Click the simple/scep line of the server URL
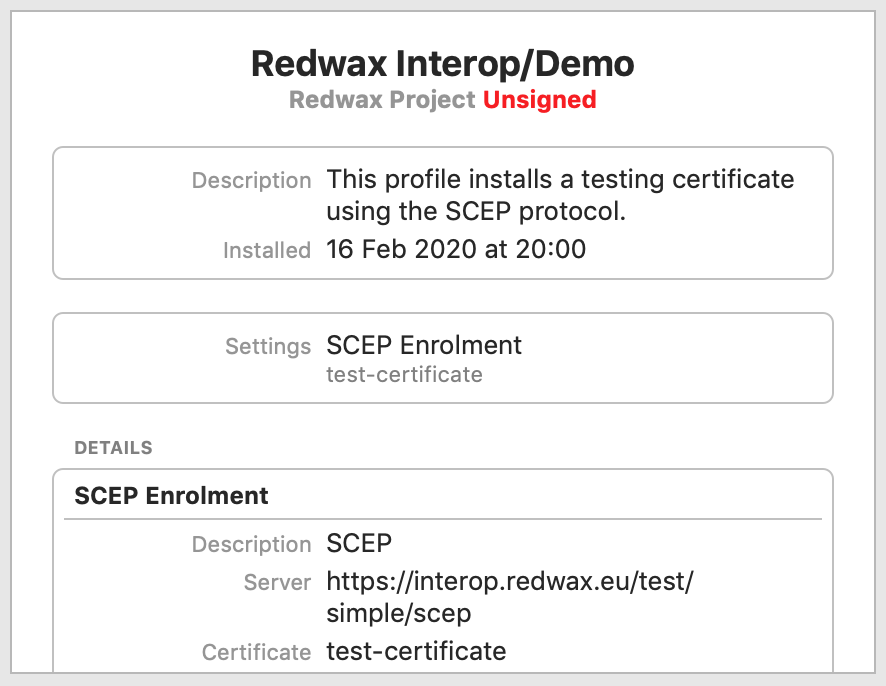The height and width of the screenshot is (686, 886). coord(398,612)
